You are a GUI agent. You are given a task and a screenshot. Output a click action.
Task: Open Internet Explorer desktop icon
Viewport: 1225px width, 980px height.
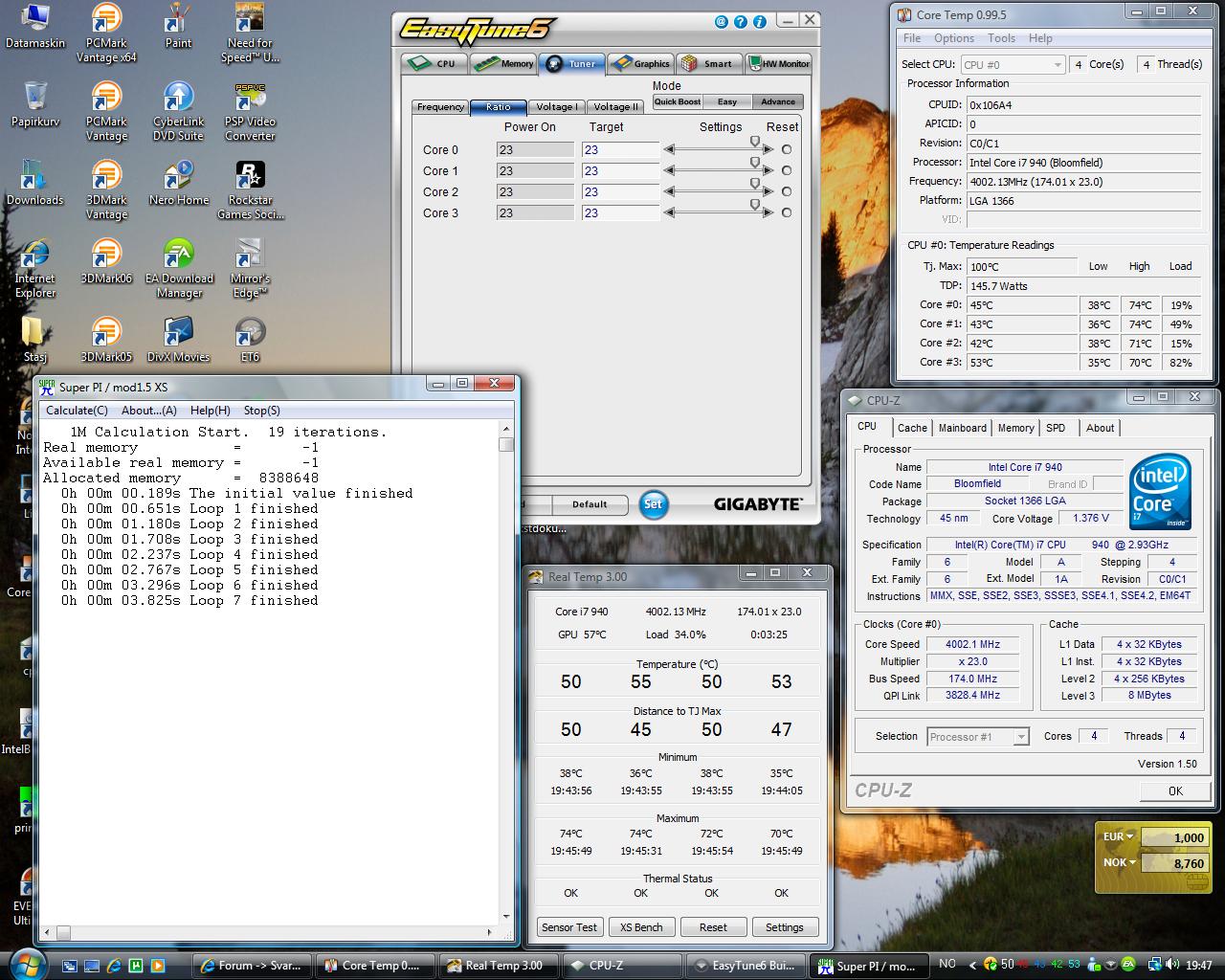35,269
